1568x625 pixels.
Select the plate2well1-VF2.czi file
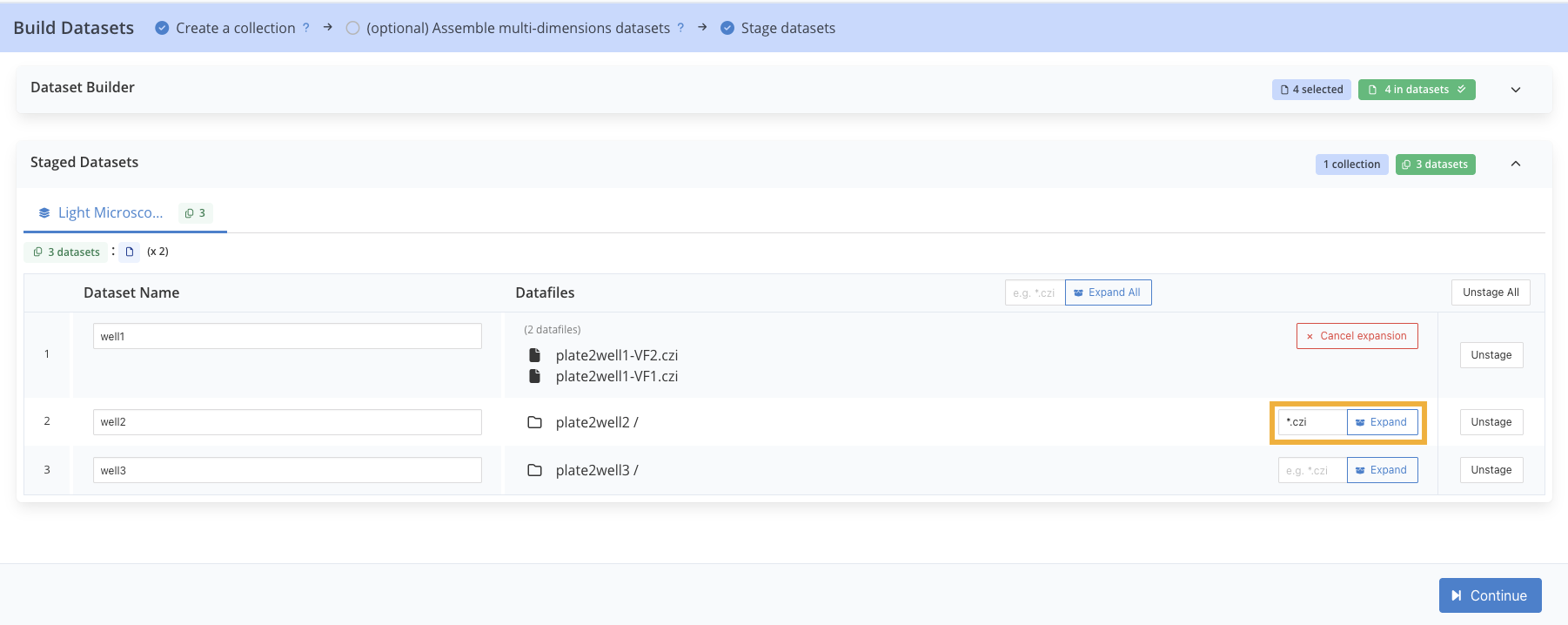[x=617, y=355]
